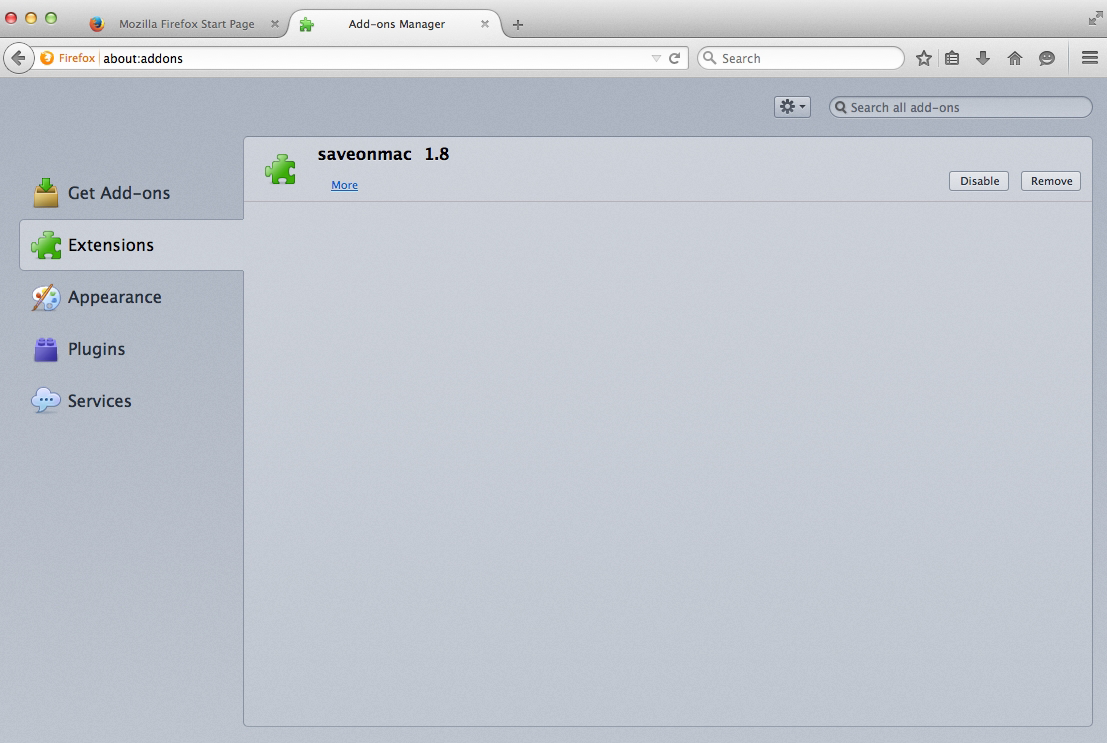Open a new tab with plus button

coord(517,25)
